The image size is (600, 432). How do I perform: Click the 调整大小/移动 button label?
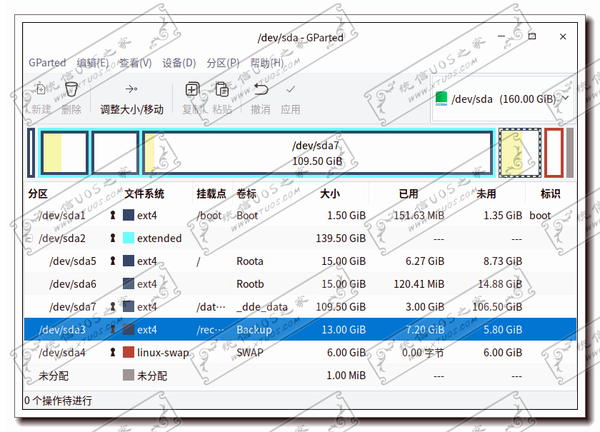coord(132,110)
